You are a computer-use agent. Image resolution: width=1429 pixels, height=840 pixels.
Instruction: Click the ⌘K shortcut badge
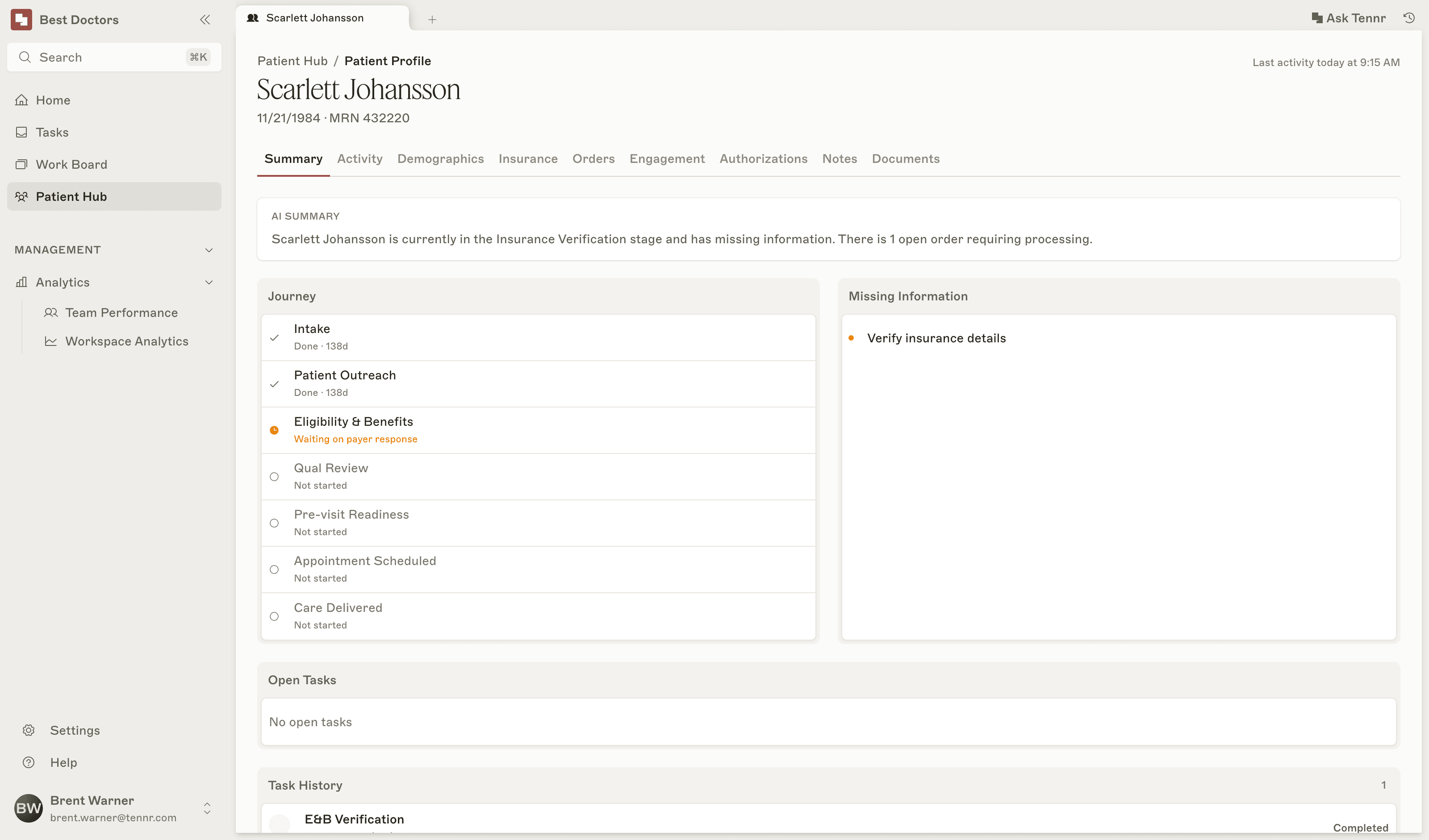point(198,57)
